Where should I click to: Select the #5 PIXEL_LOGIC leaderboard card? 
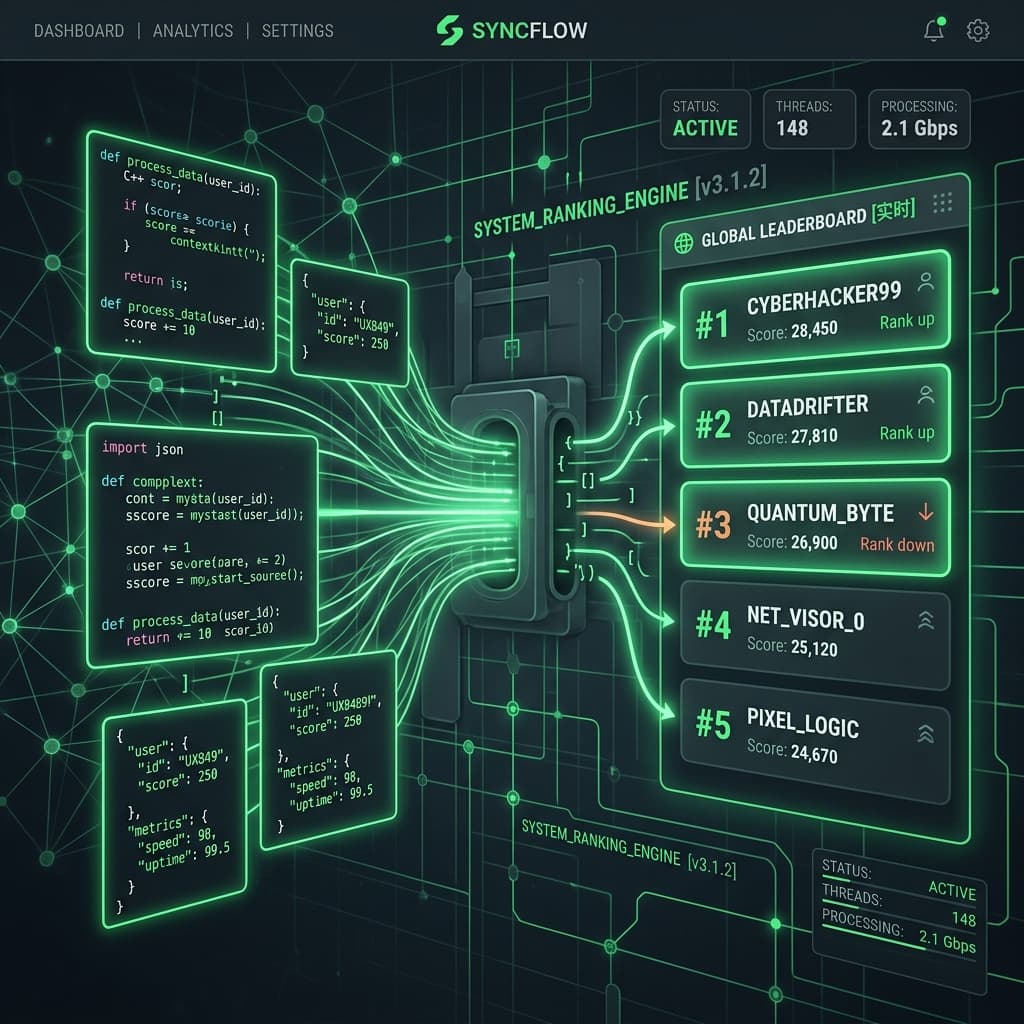[x=814, y=741]
